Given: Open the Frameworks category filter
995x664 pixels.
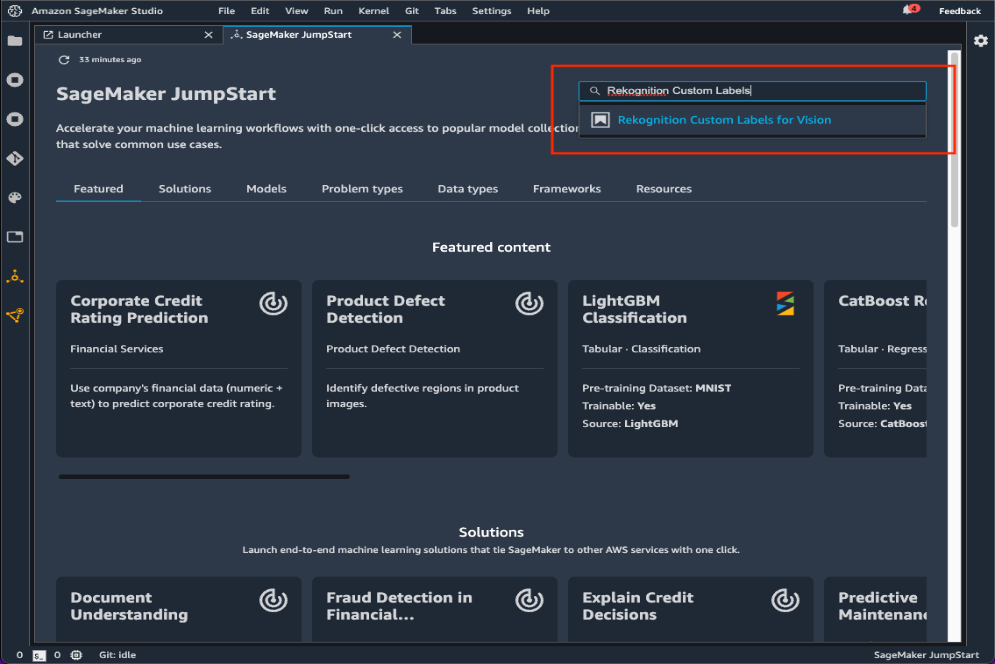Looking at the screenshot, I should [566, 188].
